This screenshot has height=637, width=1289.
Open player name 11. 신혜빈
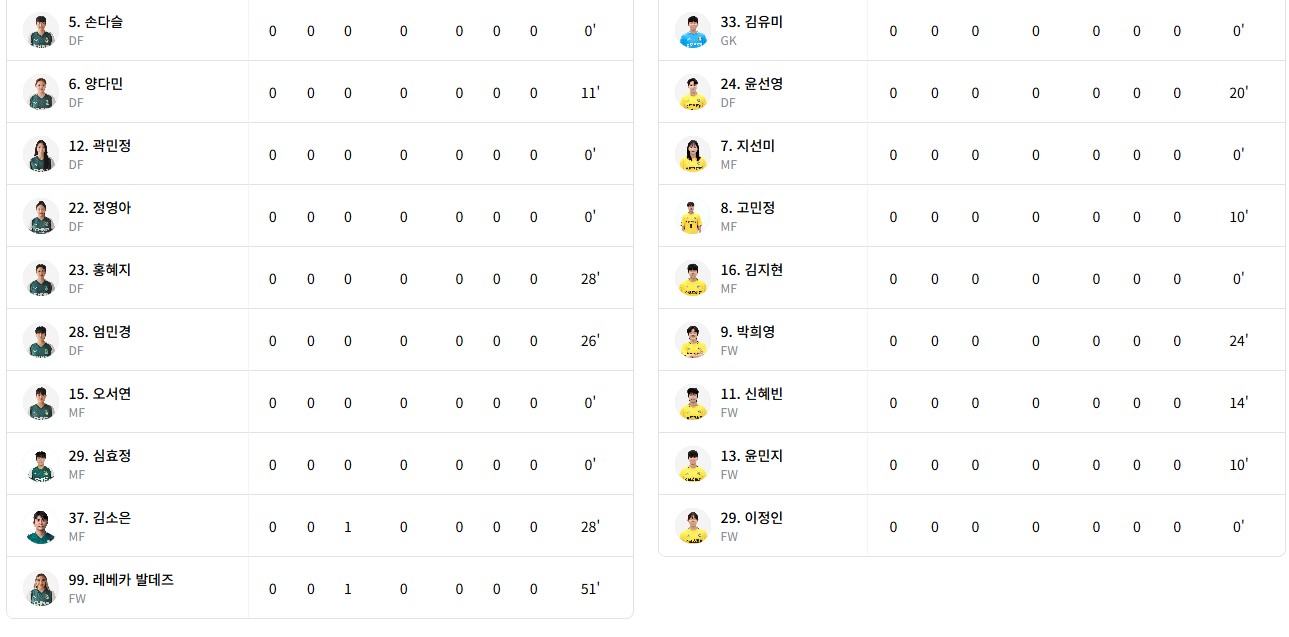click(x=752, y=394)
